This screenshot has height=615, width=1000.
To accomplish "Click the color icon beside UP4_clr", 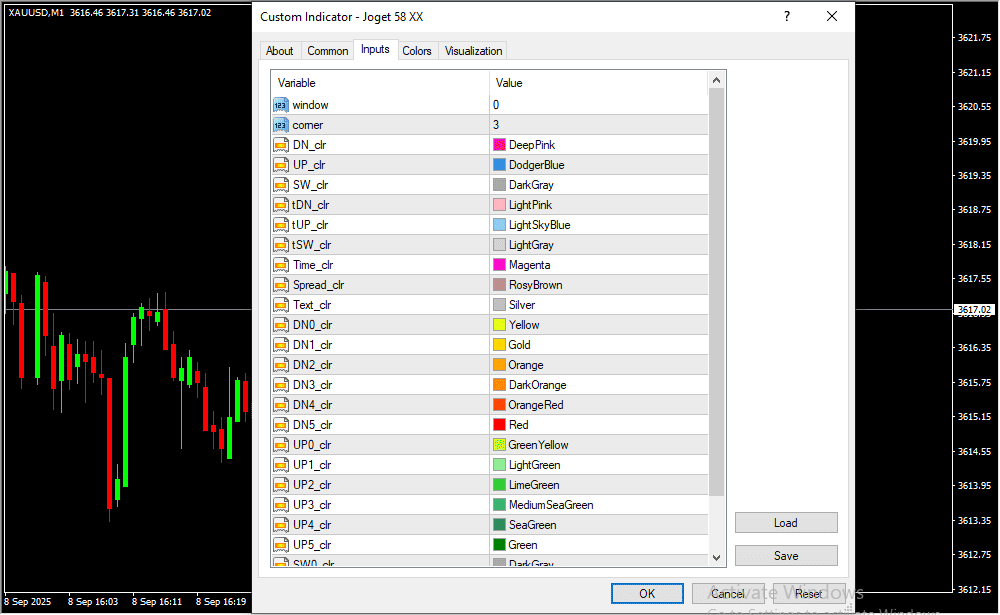I will pyautogui.click(x=280, y=525).
